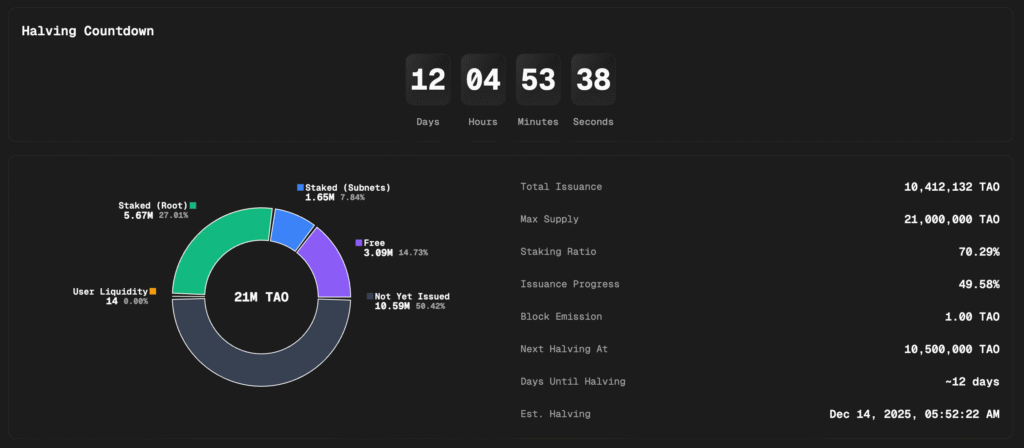Click the orange User Liquidity legend square

pyautogui.click(x=153, y=291)
